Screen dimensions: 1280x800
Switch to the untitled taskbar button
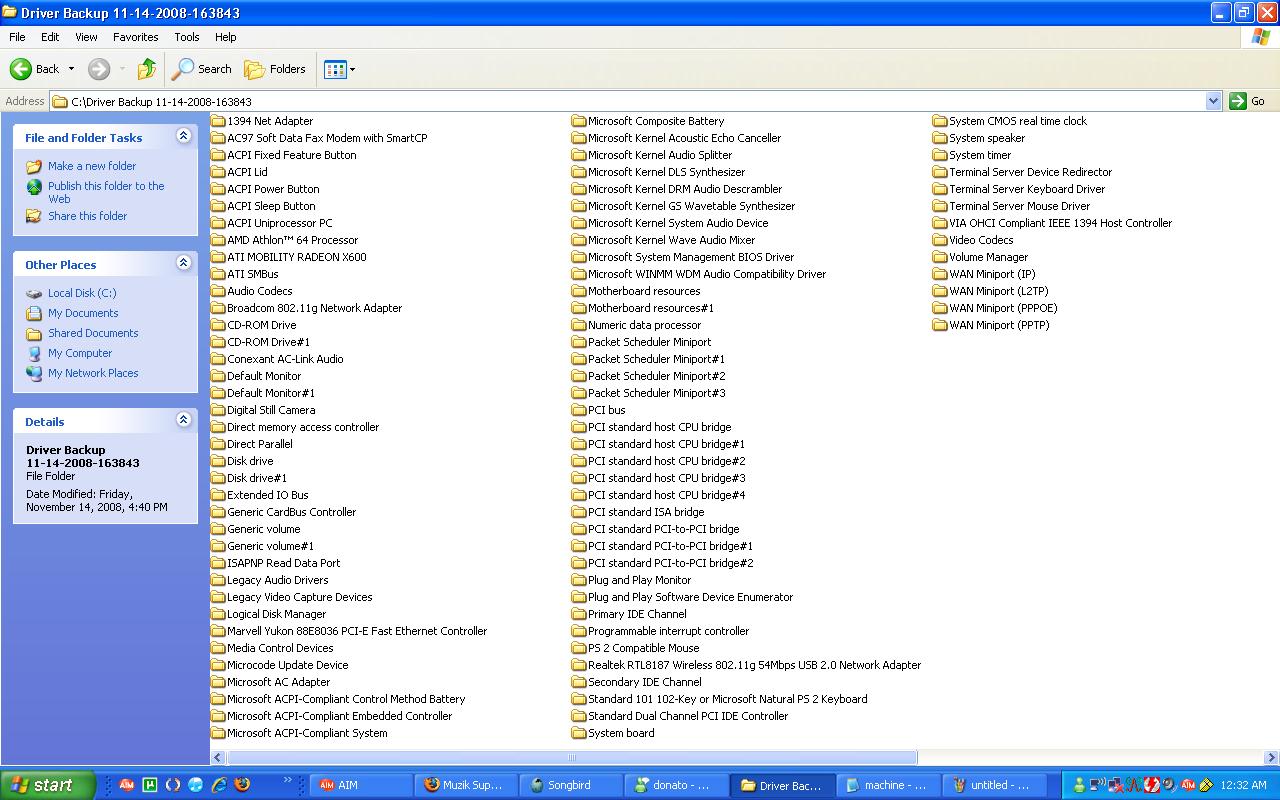click(x=994, y=785)
